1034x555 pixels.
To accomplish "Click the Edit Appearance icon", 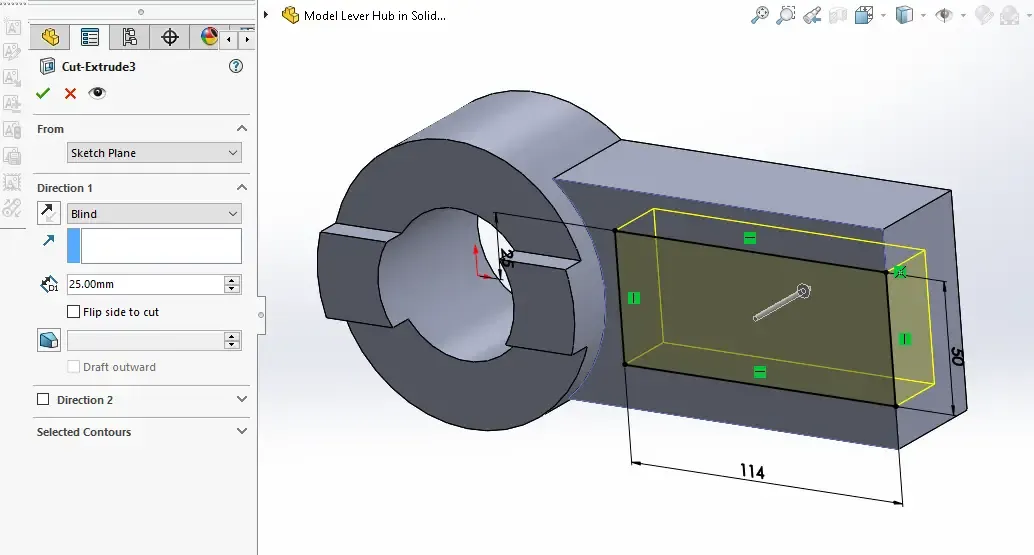I will tap(984, 15).
